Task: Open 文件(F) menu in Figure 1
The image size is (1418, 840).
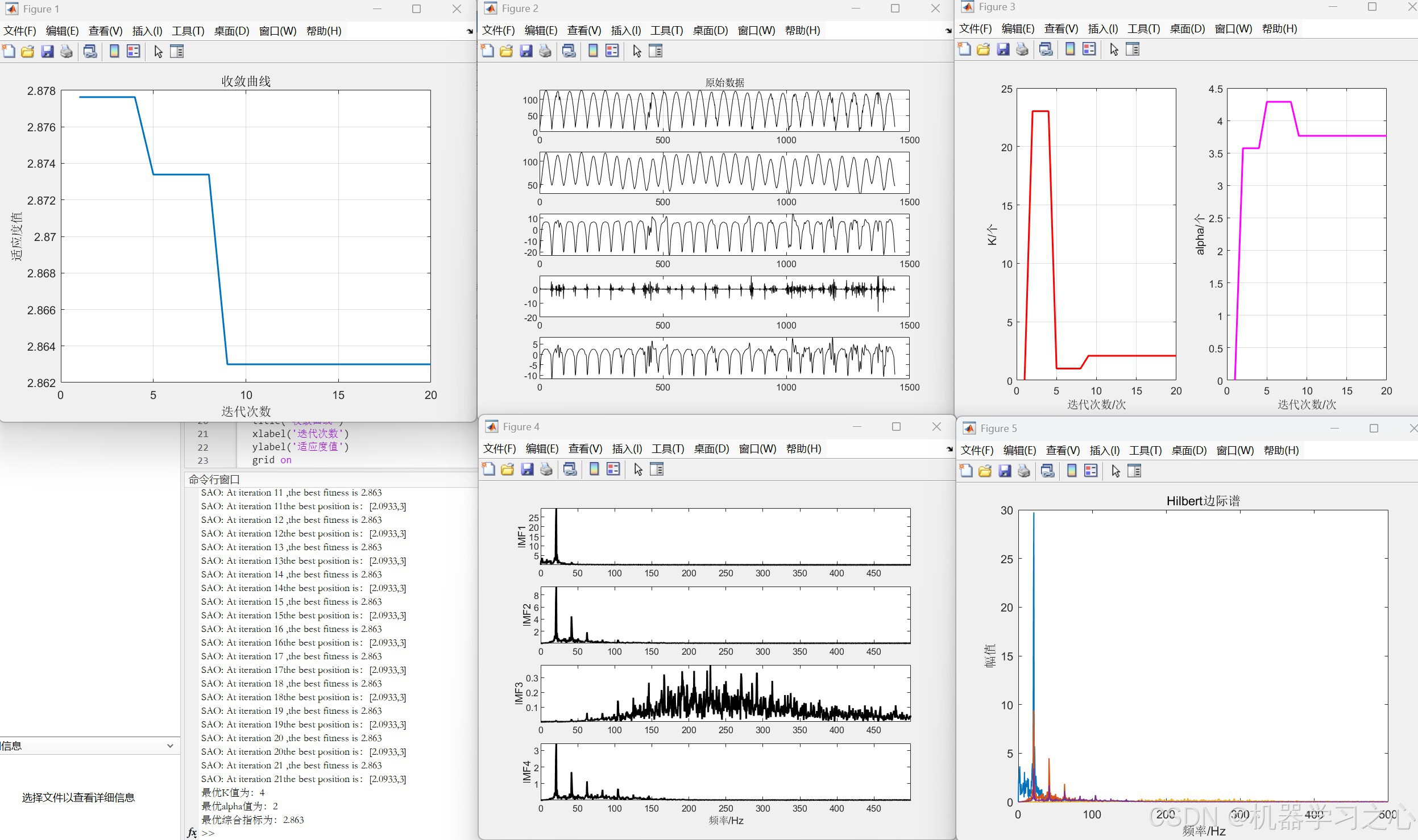Action: 20,31
